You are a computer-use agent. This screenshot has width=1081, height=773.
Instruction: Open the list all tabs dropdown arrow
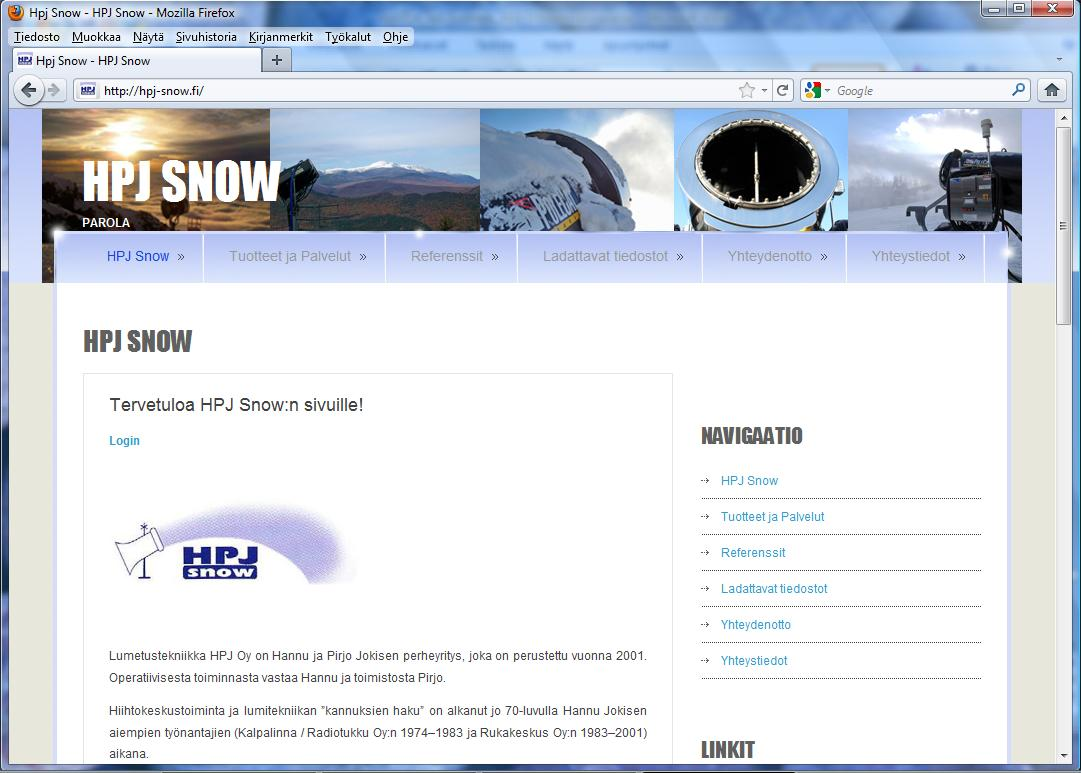(x=1059, y=59)
